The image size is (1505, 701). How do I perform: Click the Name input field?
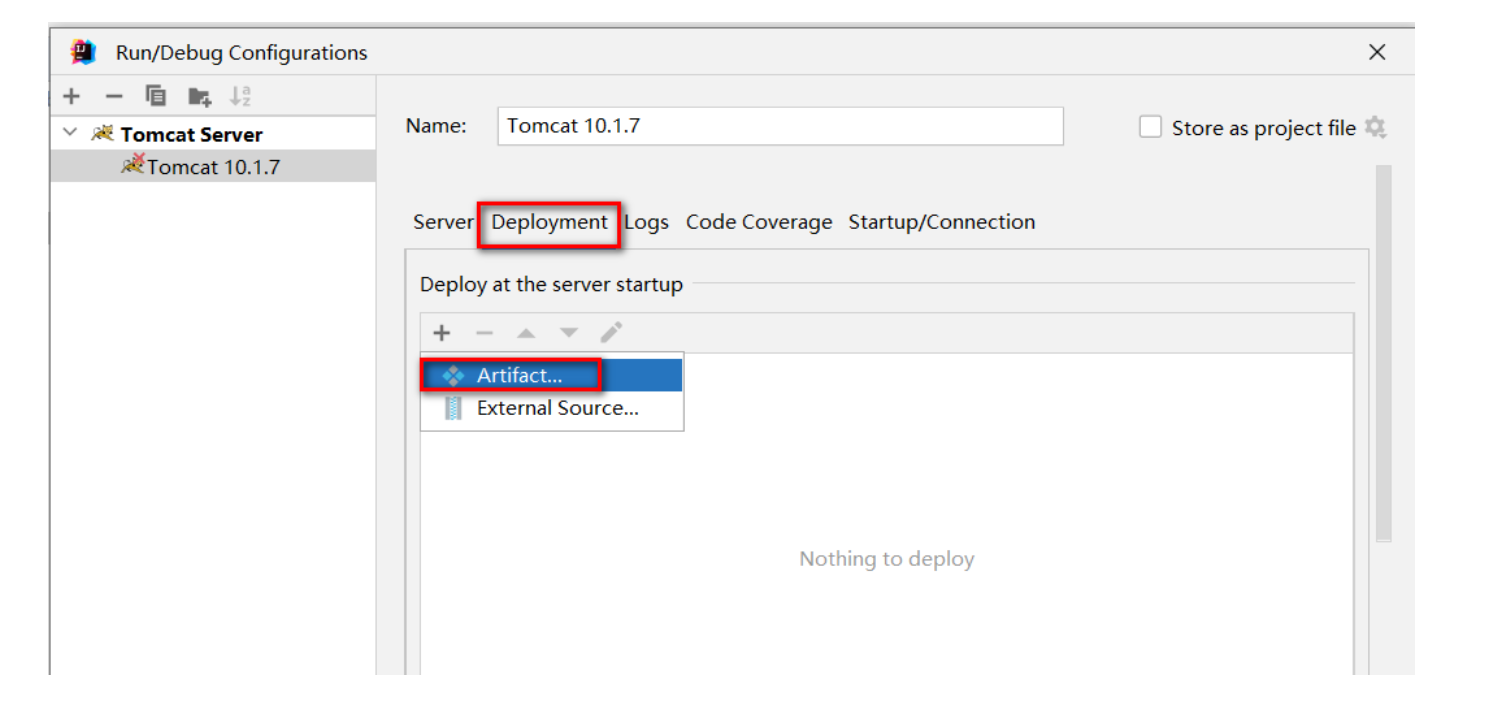[780, 126]
